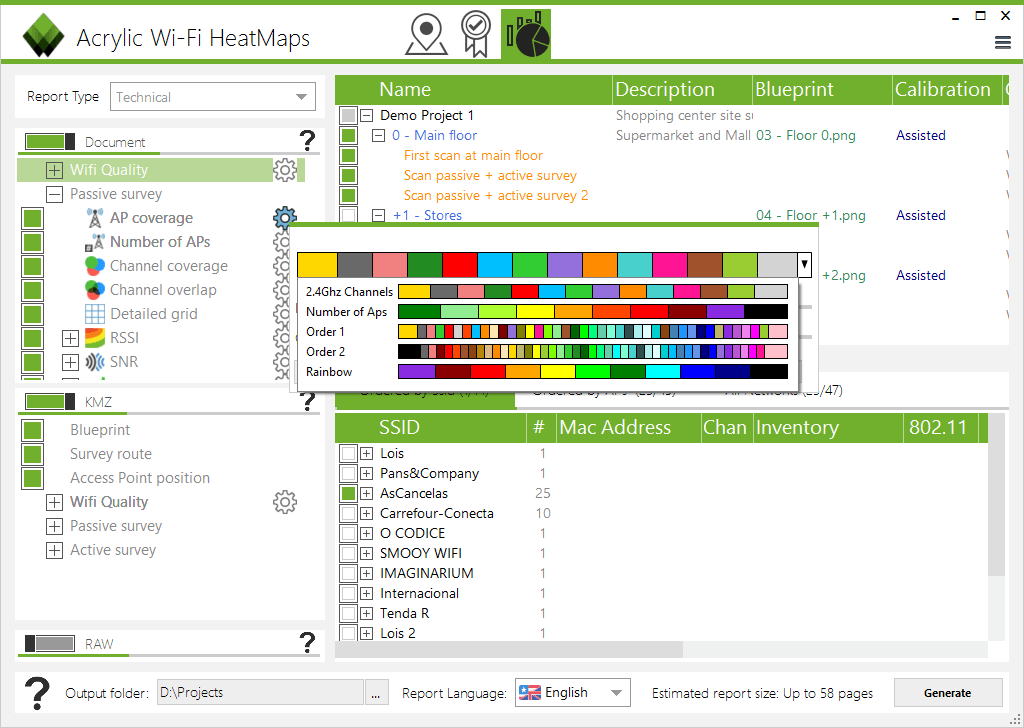Expand the Pans&Company SSID row

(x=367, y=473)
